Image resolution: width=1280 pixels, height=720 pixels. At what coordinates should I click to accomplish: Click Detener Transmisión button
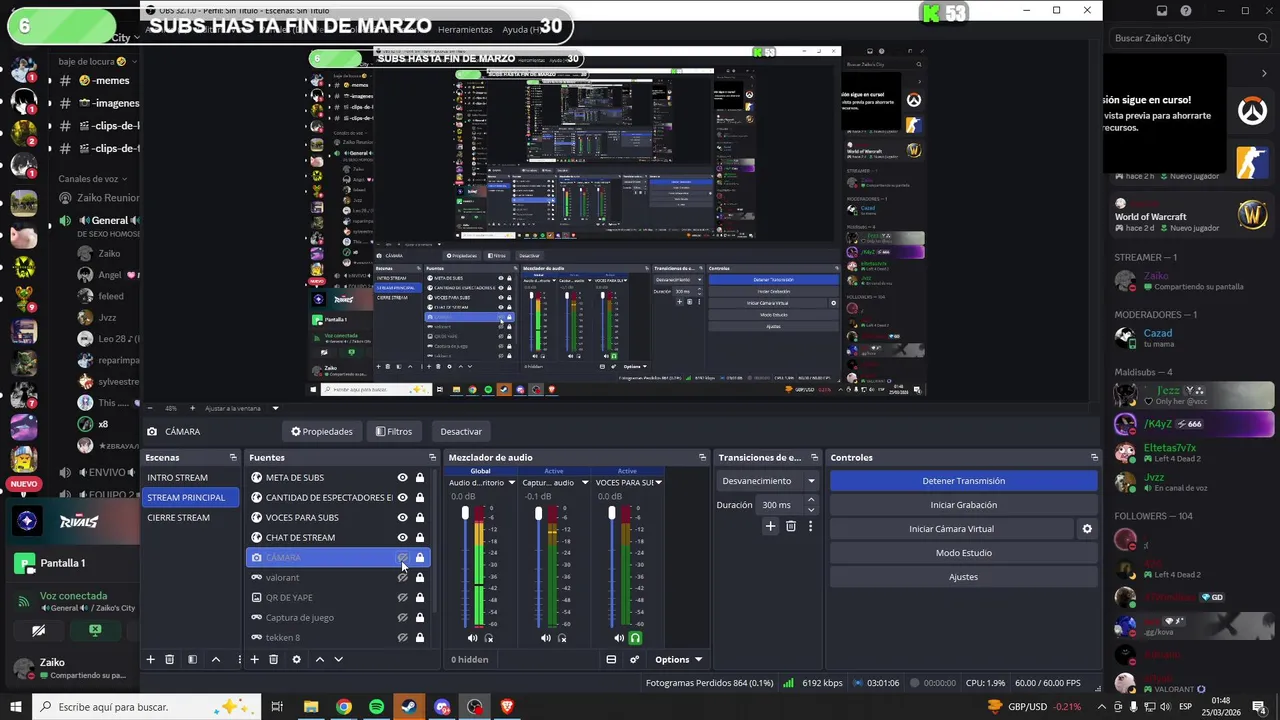point(963,481)
